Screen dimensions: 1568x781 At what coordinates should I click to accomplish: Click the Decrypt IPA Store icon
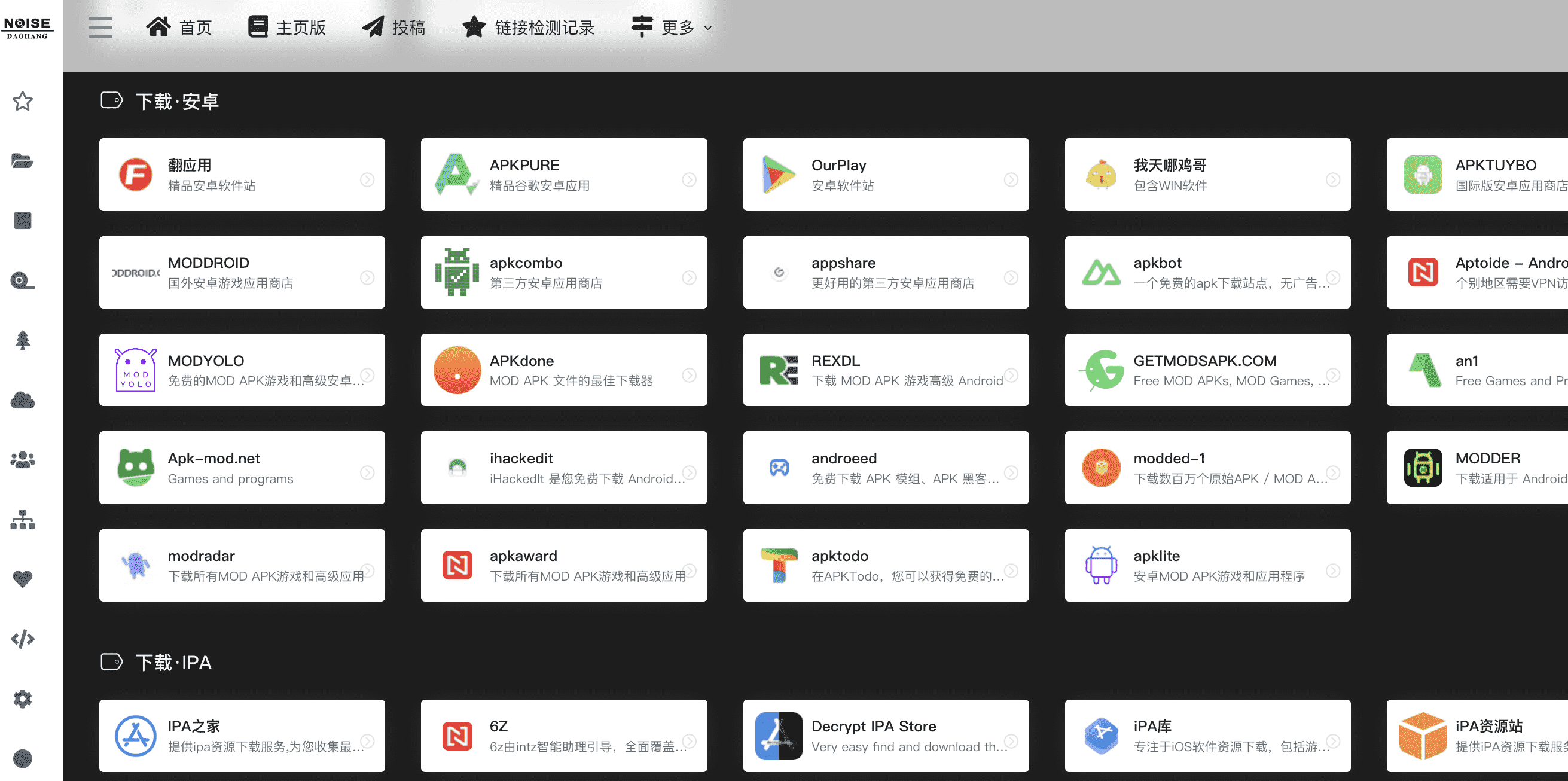(x=779, y=736)
